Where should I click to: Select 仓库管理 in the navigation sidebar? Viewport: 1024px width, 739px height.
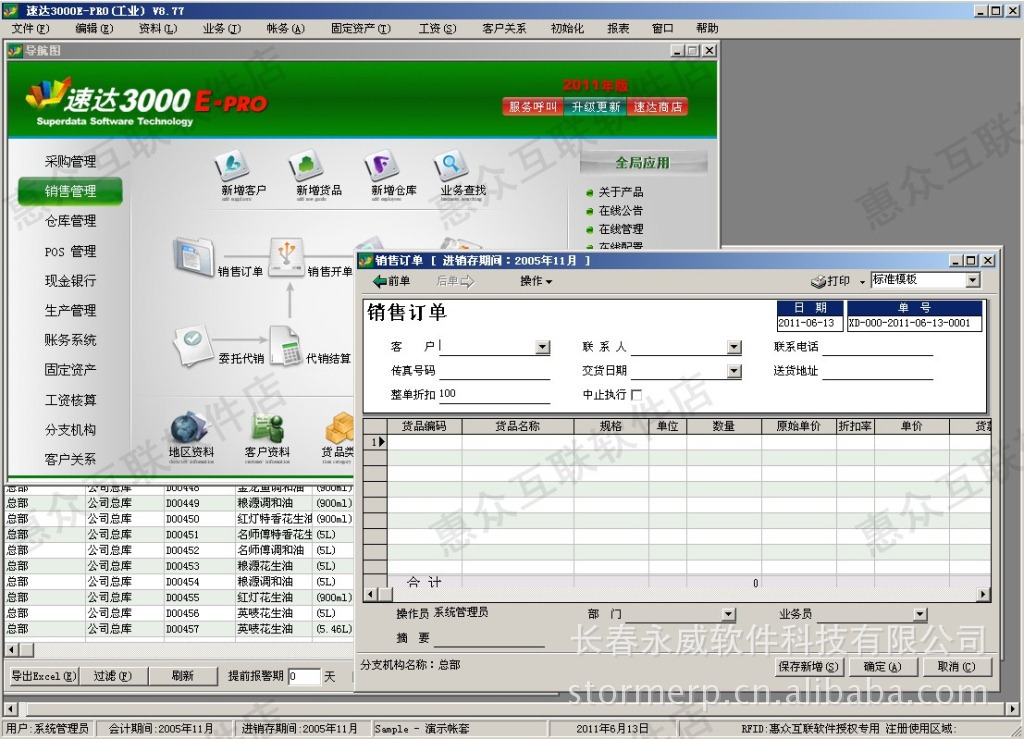pyautogui.click(x=71, y=221)
